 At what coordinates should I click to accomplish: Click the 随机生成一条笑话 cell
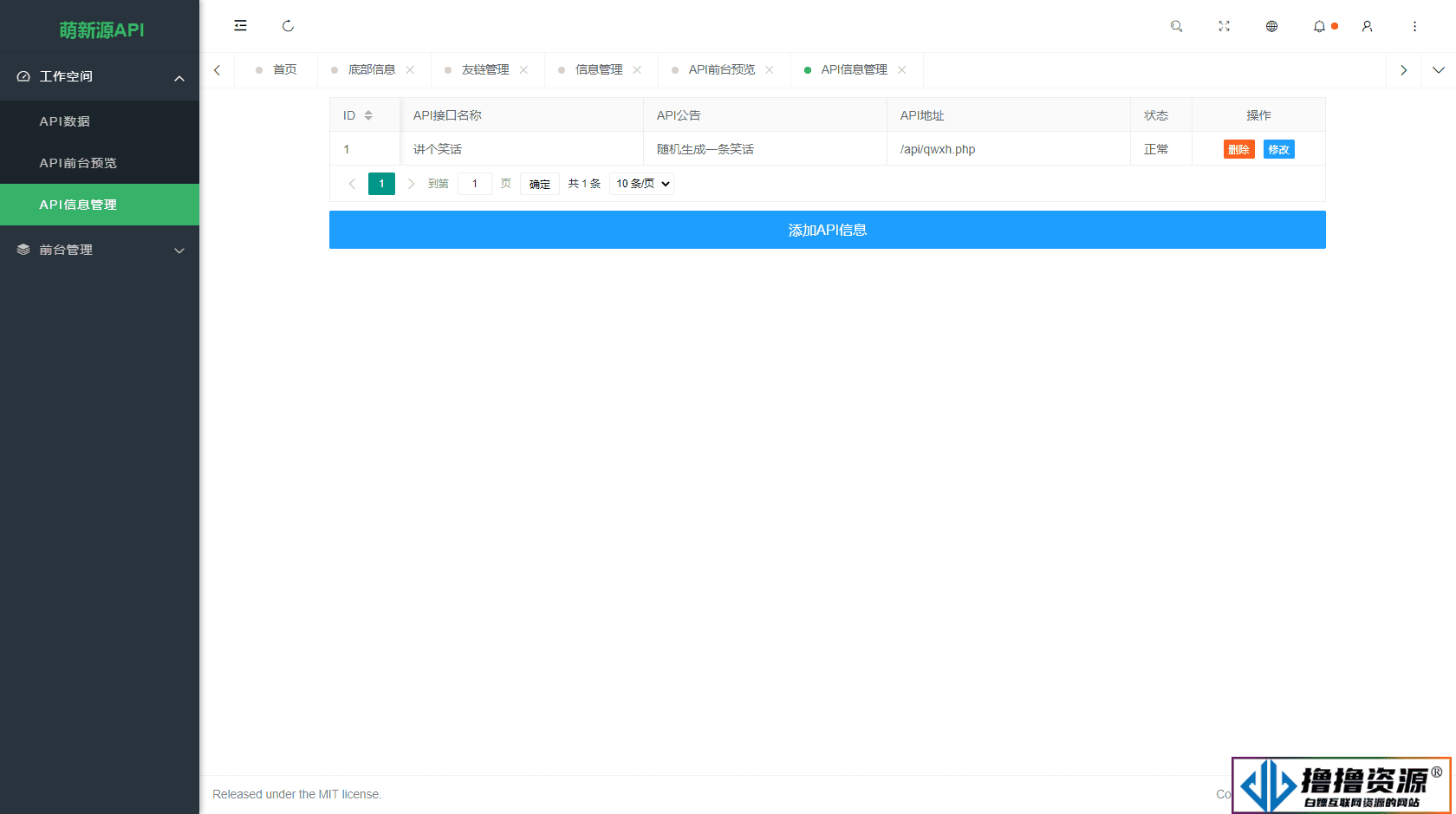pos(765,149)
